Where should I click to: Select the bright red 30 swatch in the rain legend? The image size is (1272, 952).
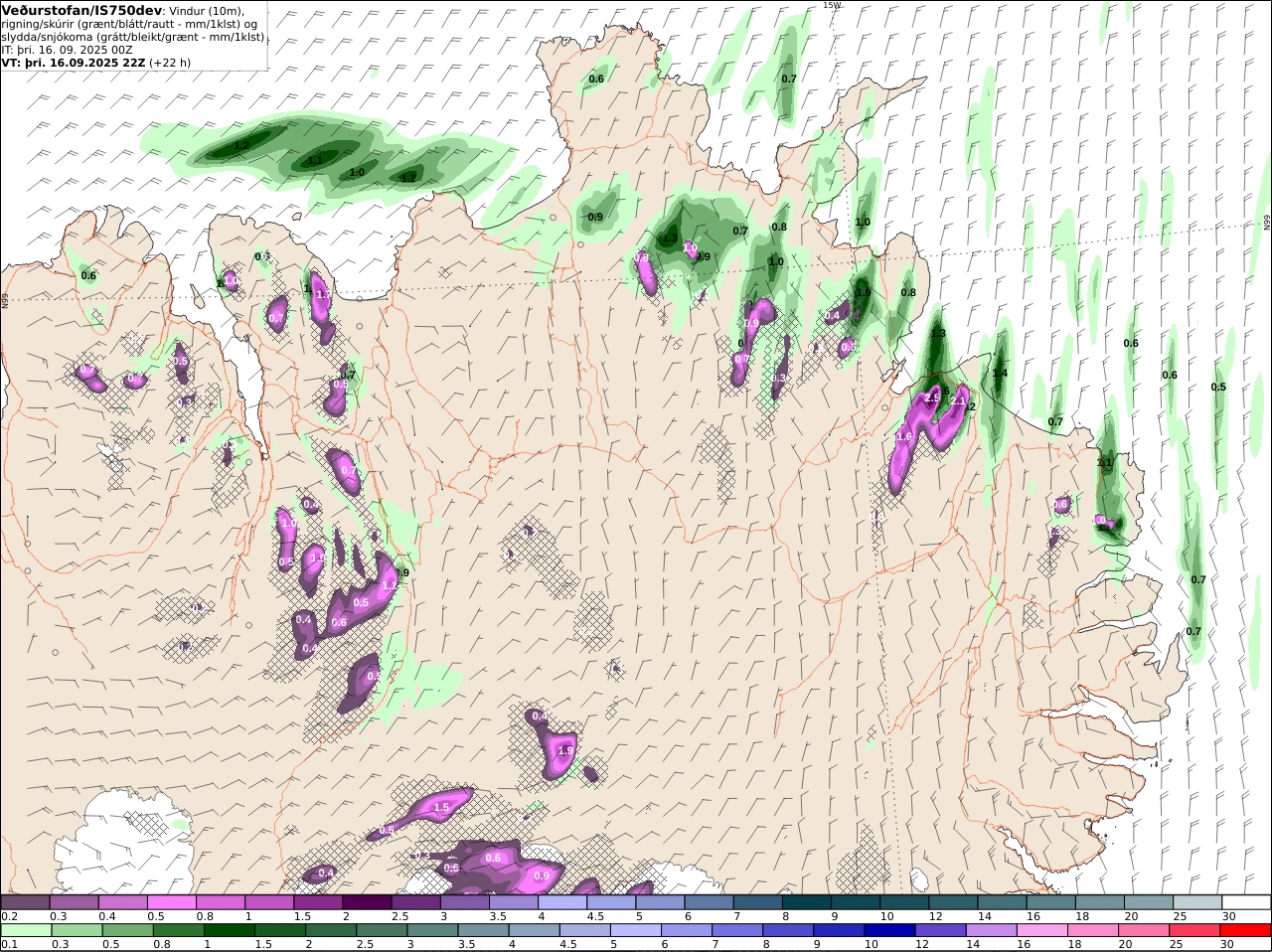pos(1246,931)
